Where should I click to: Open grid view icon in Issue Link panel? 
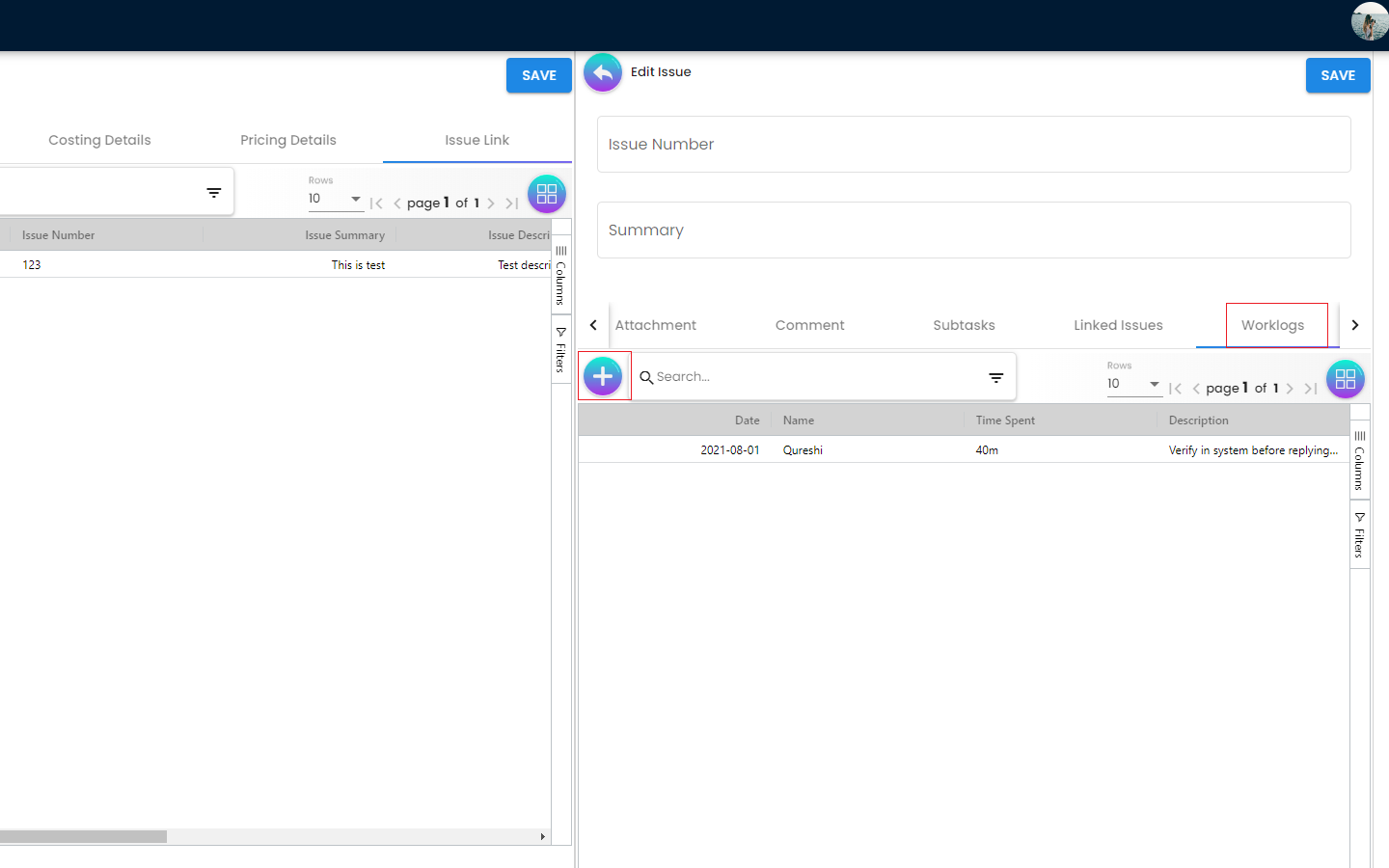point(546,194)
